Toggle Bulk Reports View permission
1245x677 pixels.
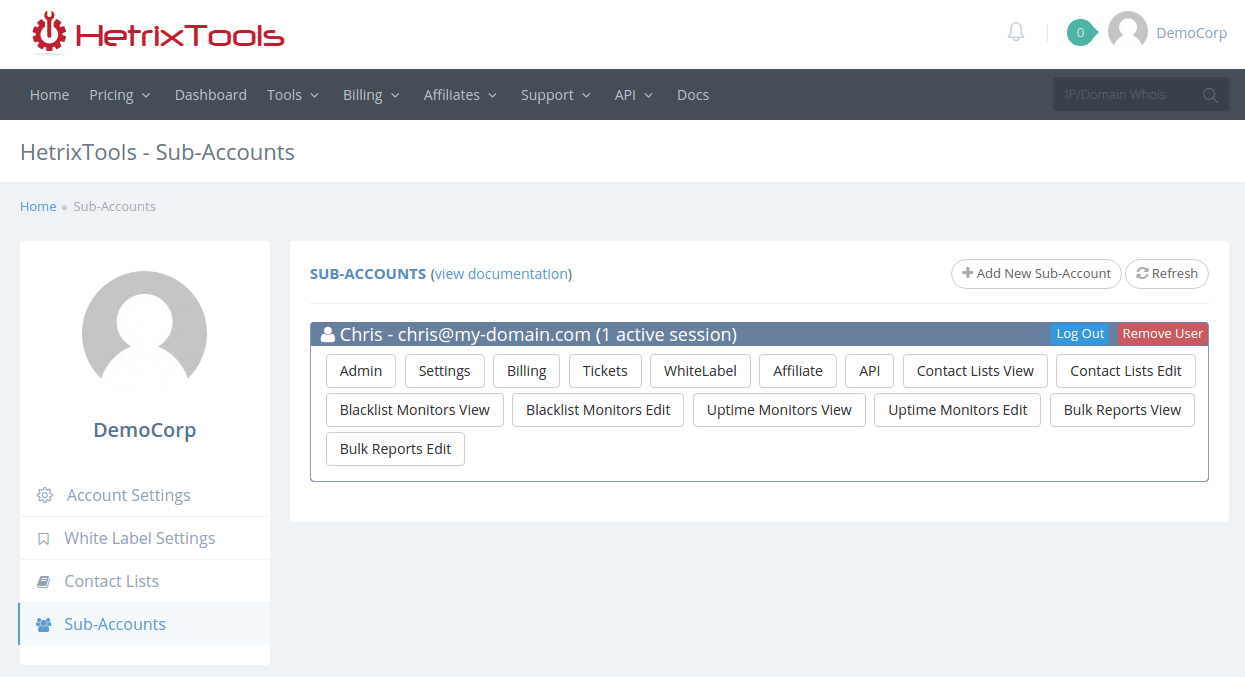click(x=1122, y=409)
